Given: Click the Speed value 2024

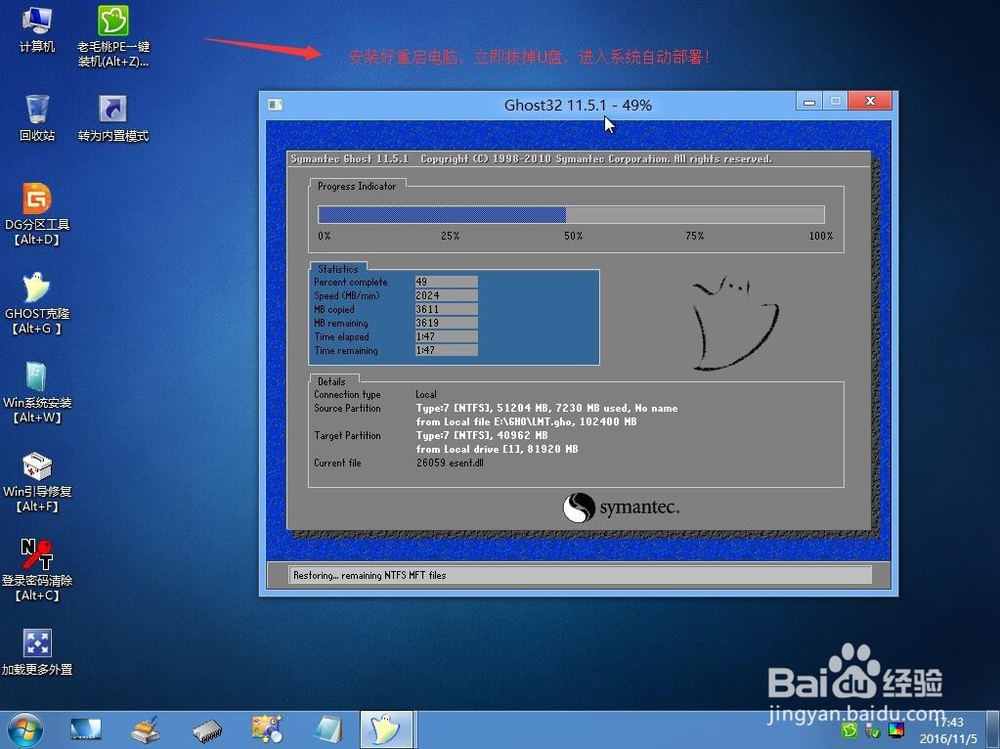Looking at the screenshot, I should tap(446, 295).
